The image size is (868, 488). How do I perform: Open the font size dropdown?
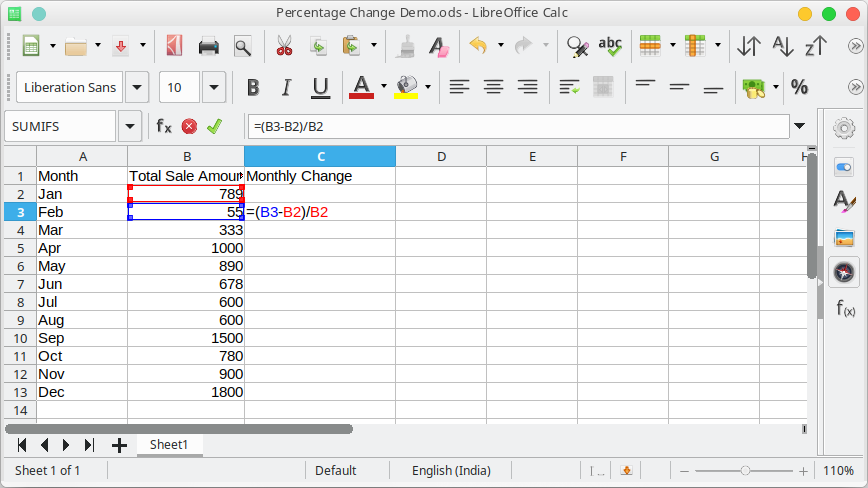click(214, 88)
